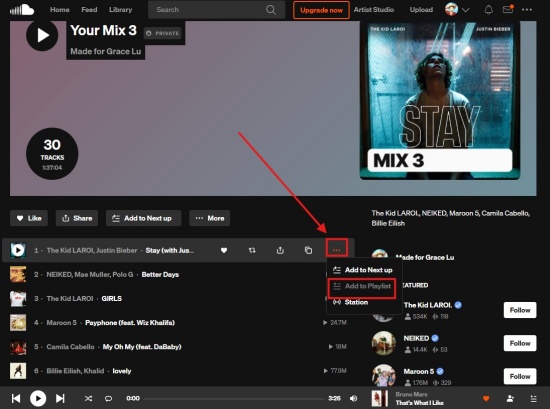Viewport: 550px width, 409px height.
Task: Follow now playing artist icon
Action: pos(510,398)
